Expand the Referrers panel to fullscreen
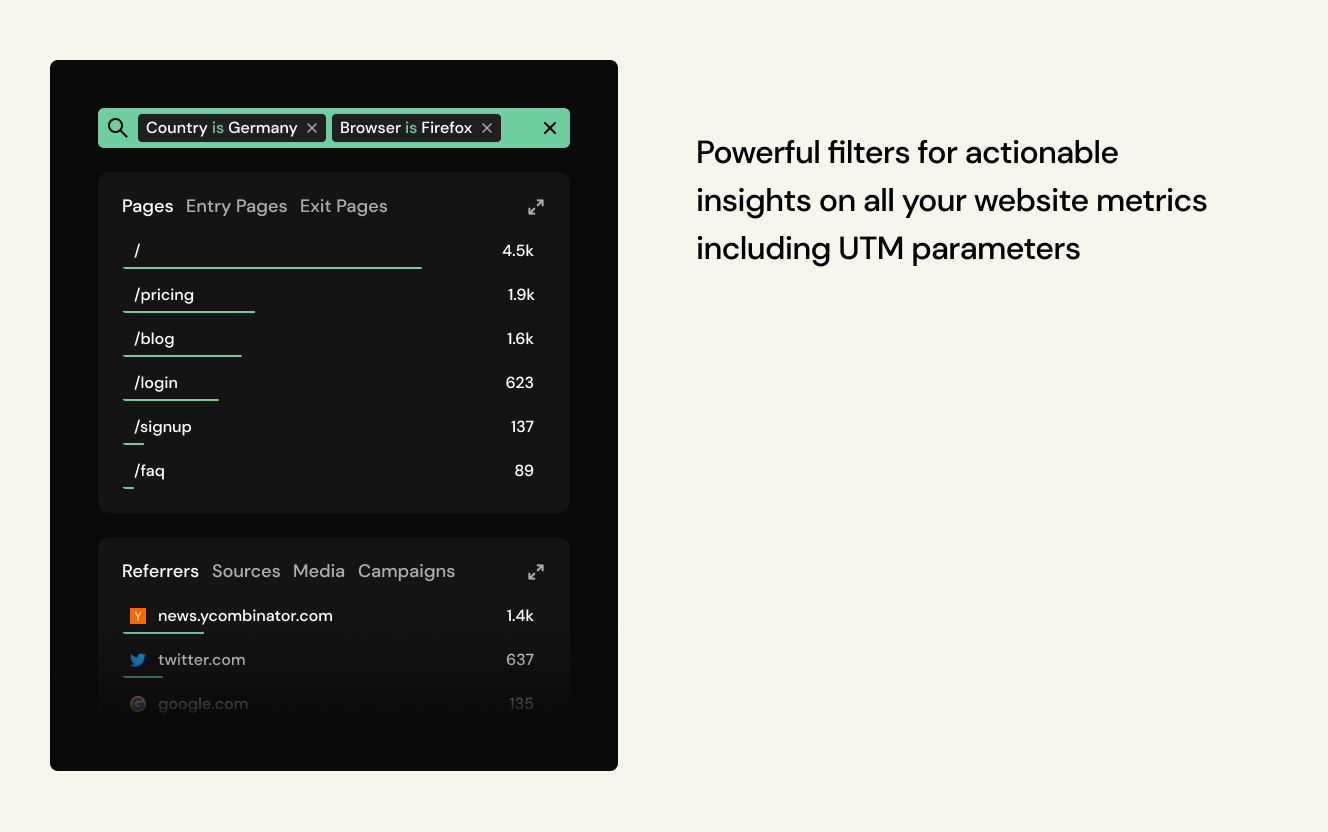Image resolution: width=1328 pixels, height=832 pixels. [536, 572]
